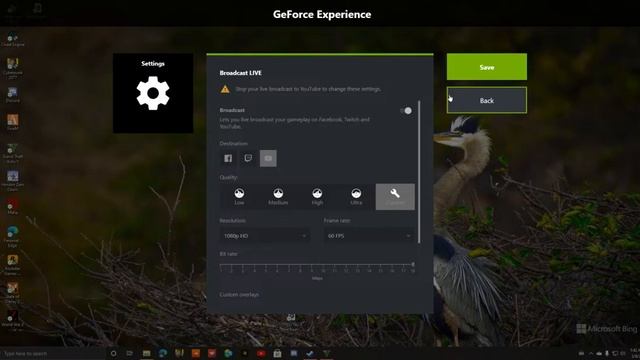Open the Microsoft Edge desktop shortcut
The width and height of the screenshot is (640, 360).
pos(12,237)
